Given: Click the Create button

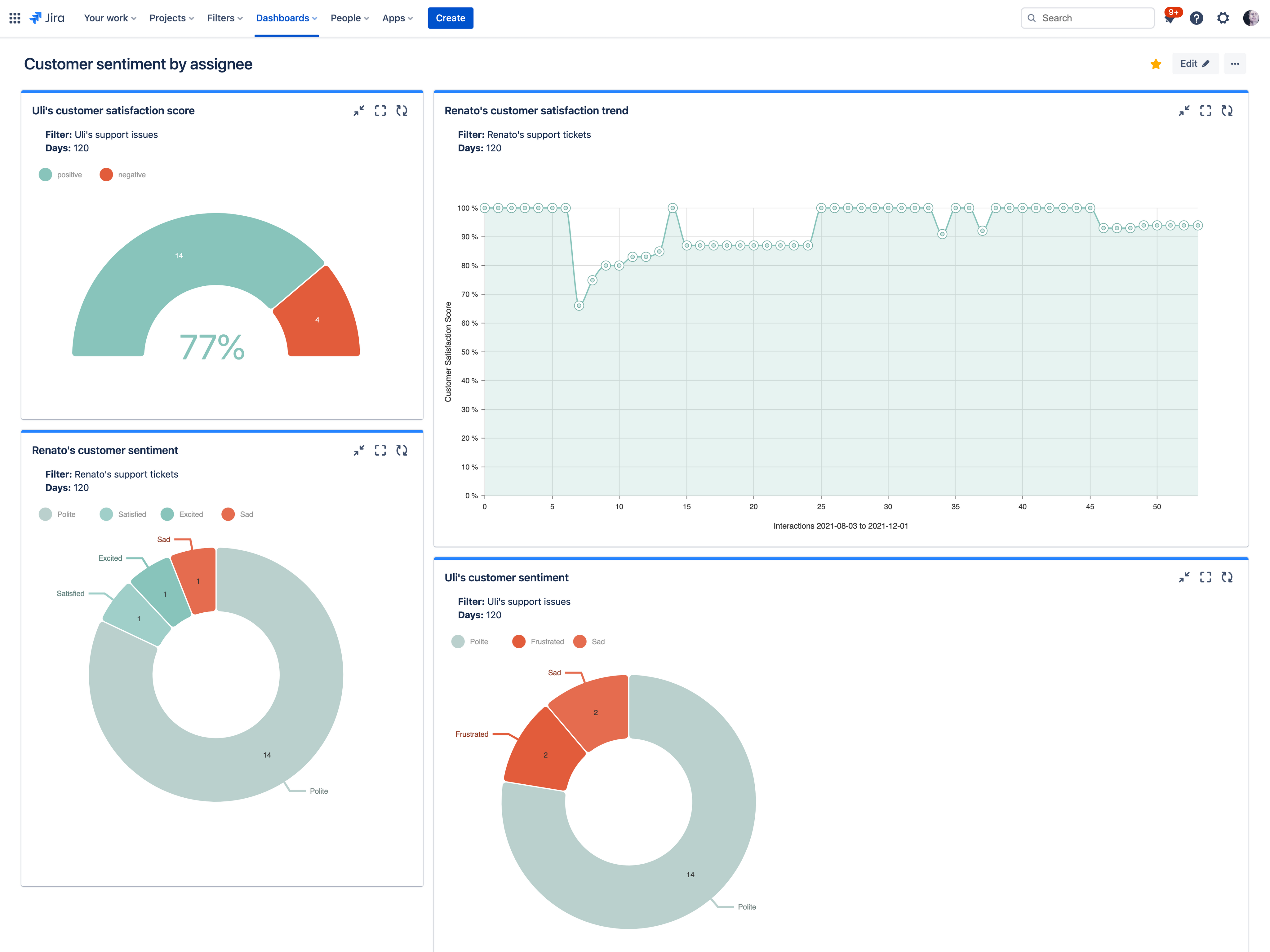Looking at the screenshot, I should pyautogui.click(x=450, y=18).
